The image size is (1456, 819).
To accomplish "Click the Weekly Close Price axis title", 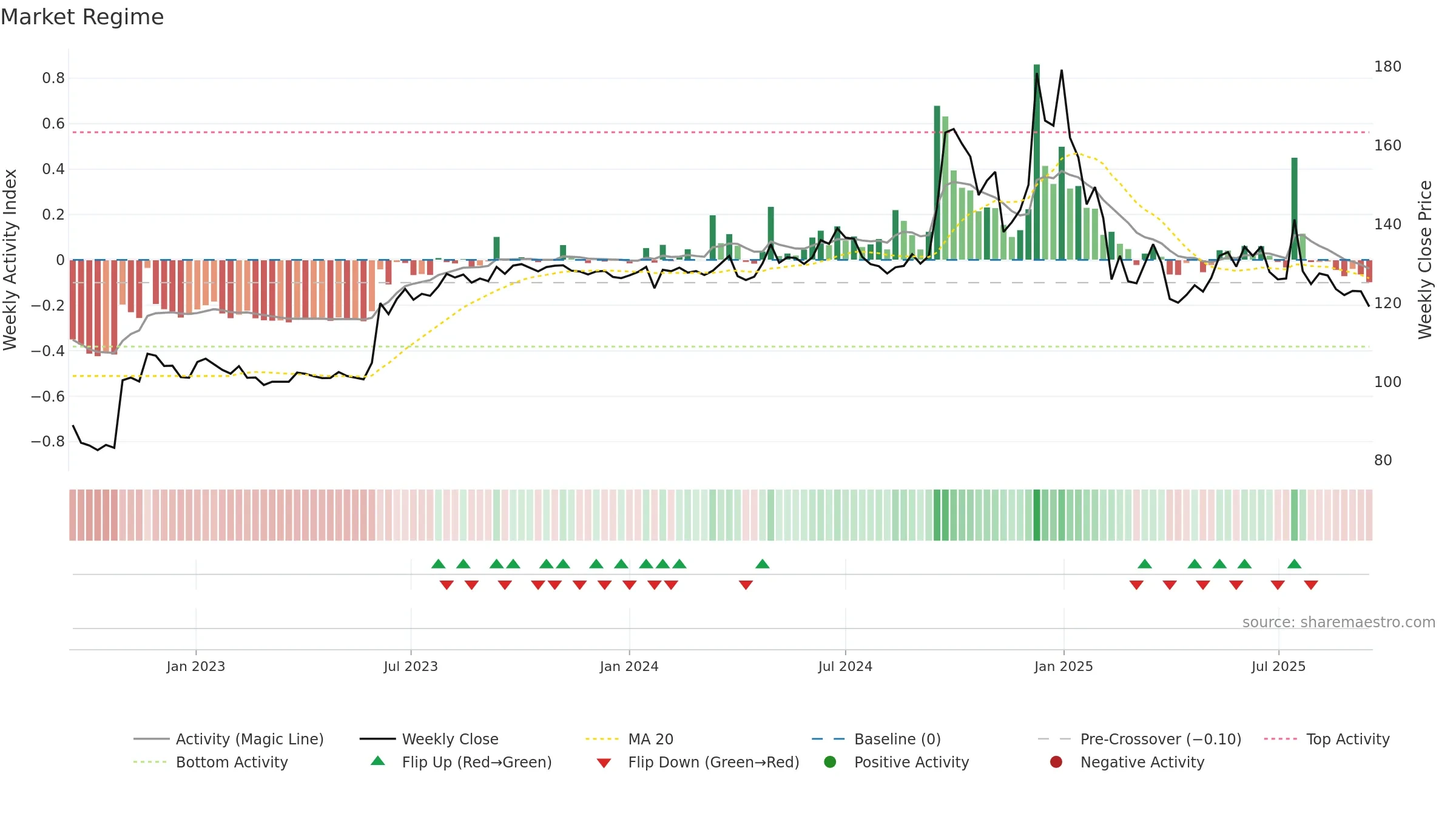I will 1425,260.
